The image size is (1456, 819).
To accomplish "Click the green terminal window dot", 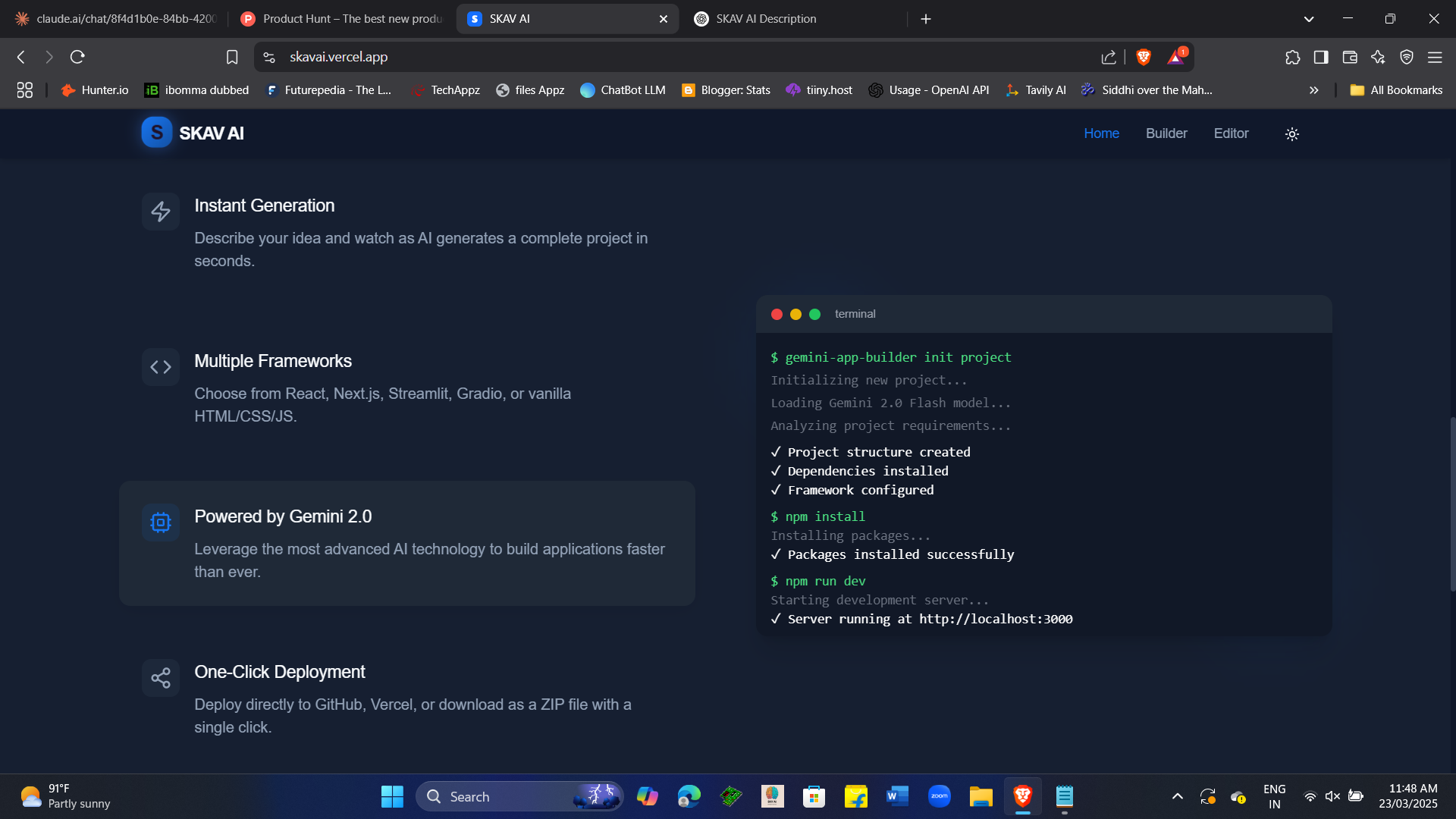I will point(814,315).
